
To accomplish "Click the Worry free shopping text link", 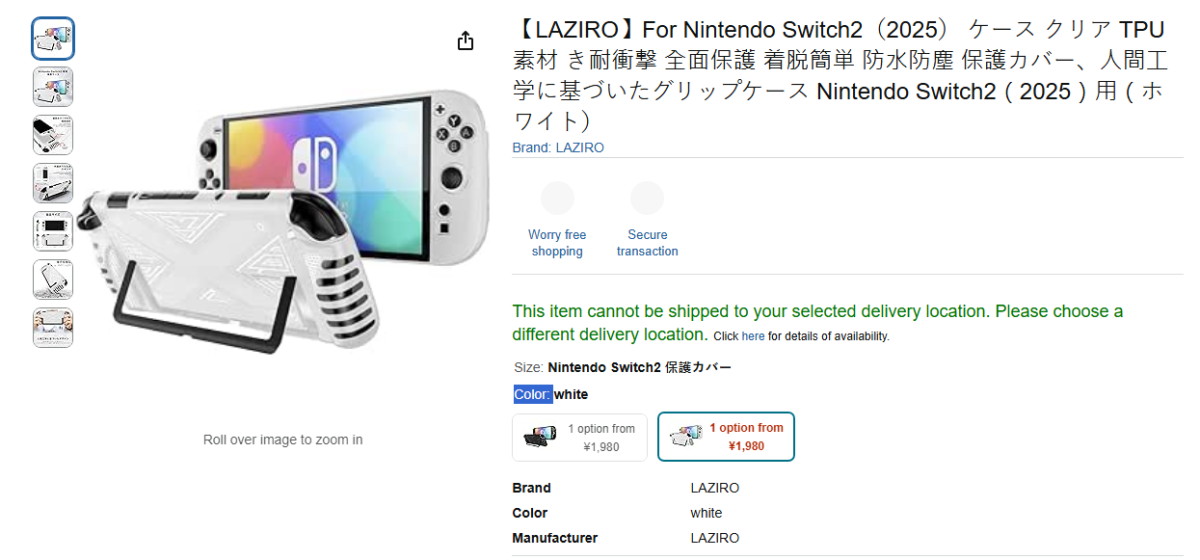I will tap(557, 243).
